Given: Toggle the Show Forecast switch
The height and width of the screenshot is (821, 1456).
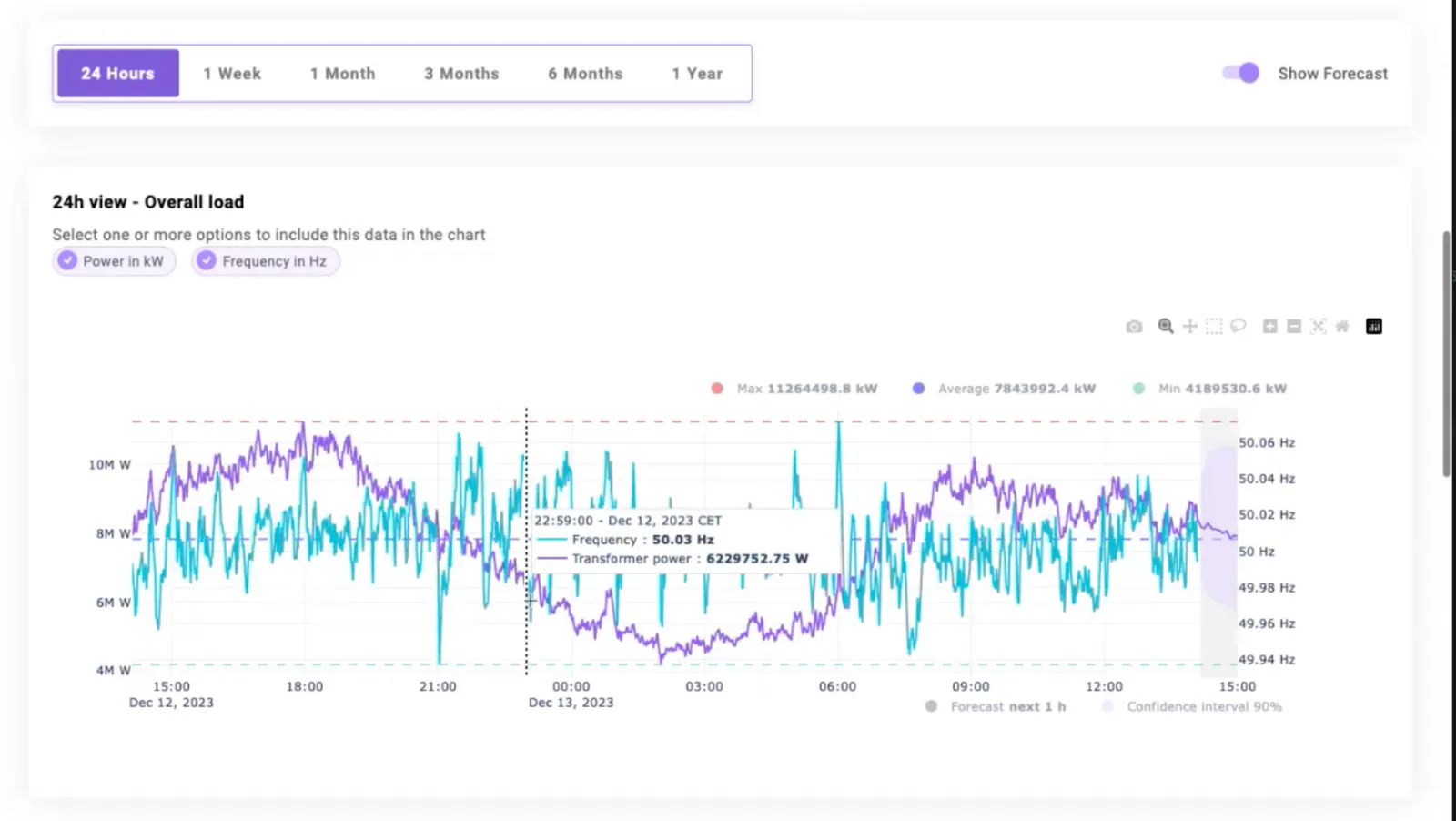Looking at the screenshot, I should coord(1240,73).
